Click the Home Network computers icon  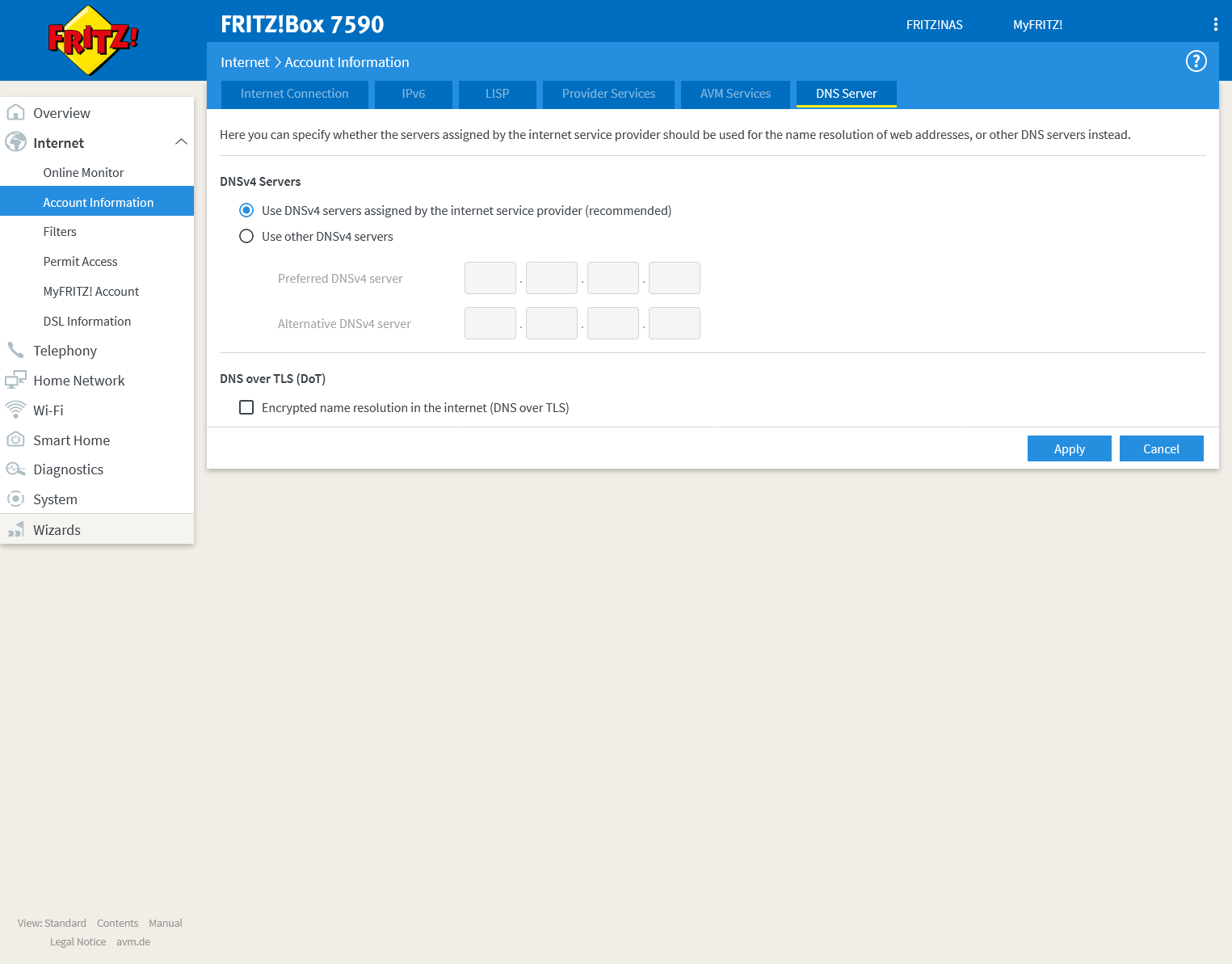pyautogui.click(x=15, y=380)
